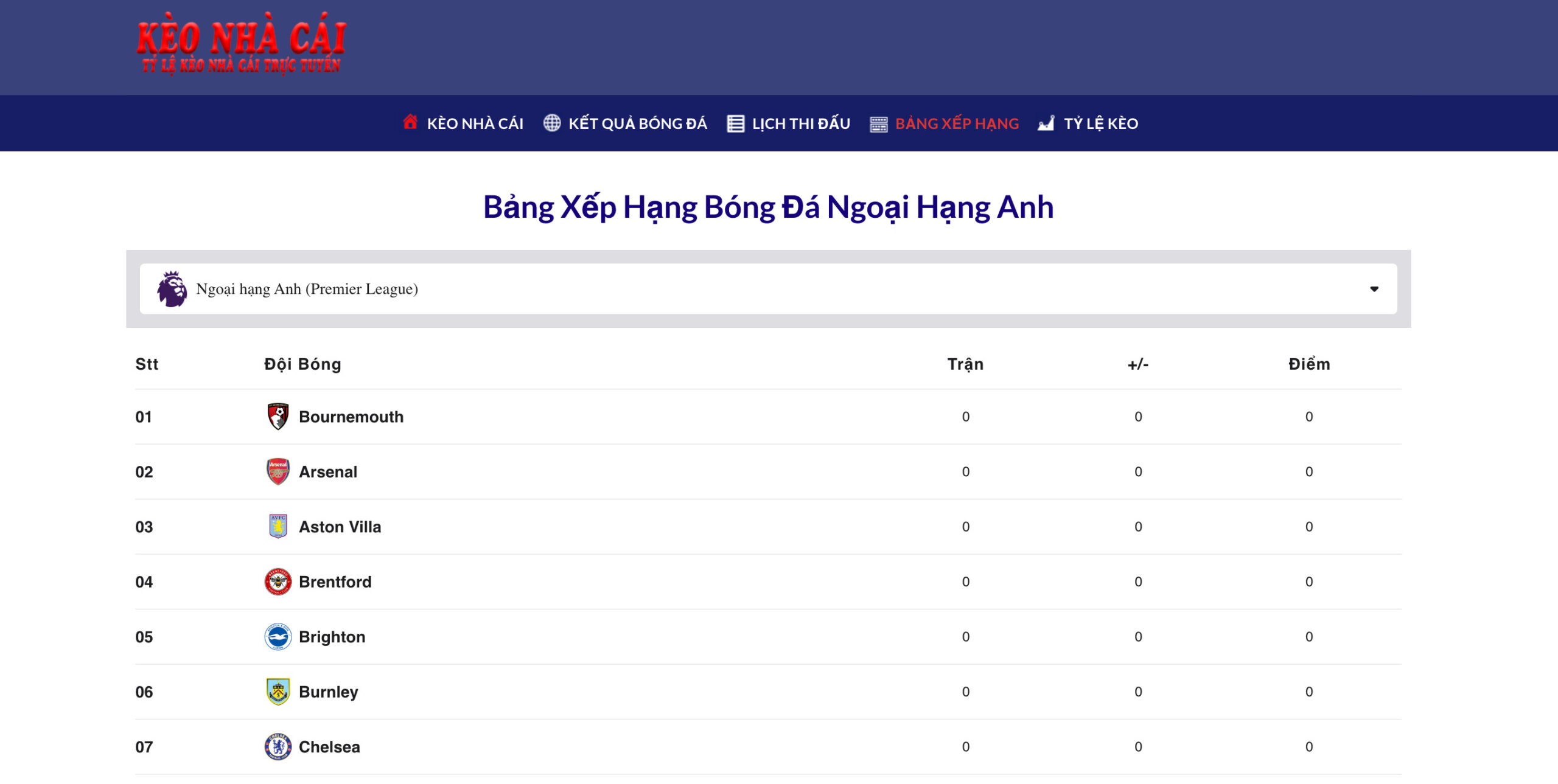Viewport: 1558px width, 784px height.
Task: Click the chart icon beside Tỷ Lệ Kèo
Action: click(x=1046, y=123)
